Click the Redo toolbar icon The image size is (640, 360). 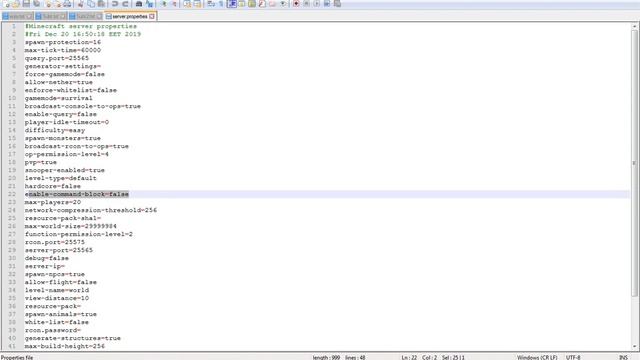[x=125, y=4]
